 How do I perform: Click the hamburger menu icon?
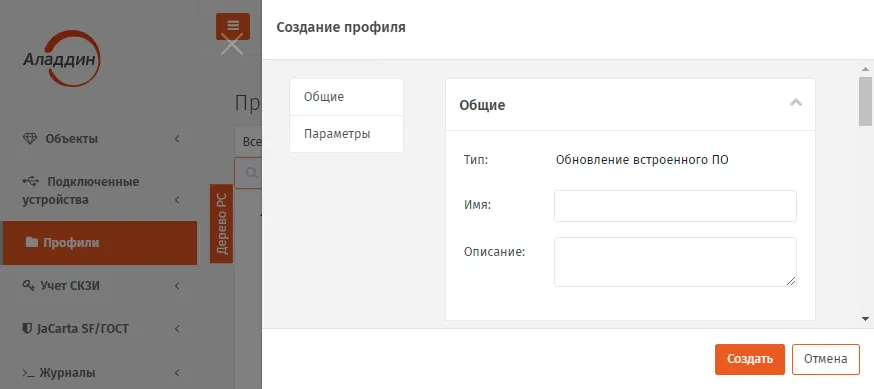click(x=233, y=26)
